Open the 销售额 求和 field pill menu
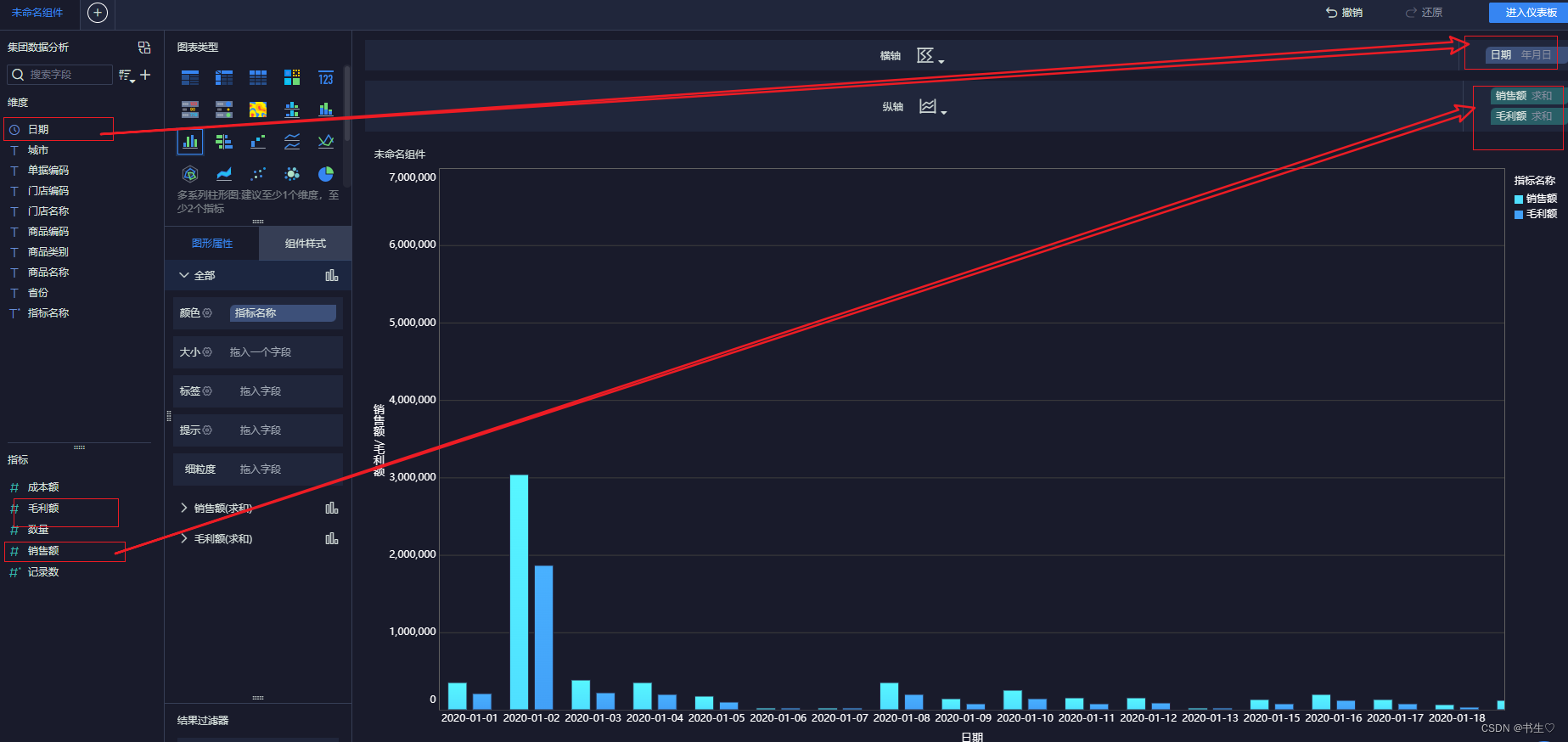 1527,96
